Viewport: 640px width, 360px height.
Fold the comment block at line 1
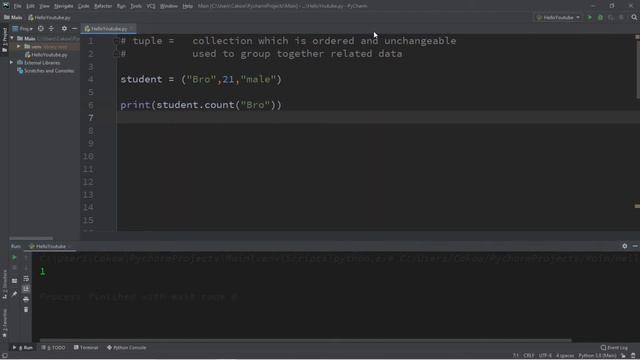pos(116,41)
